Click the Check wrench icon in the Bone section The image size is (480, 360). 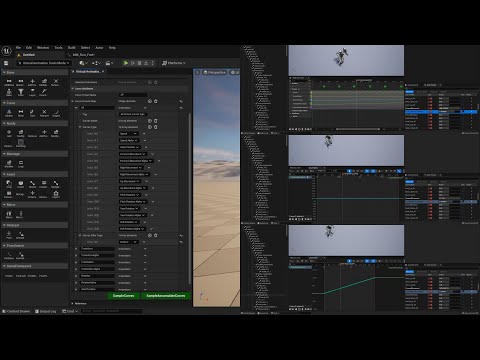[x=43, y=93]
